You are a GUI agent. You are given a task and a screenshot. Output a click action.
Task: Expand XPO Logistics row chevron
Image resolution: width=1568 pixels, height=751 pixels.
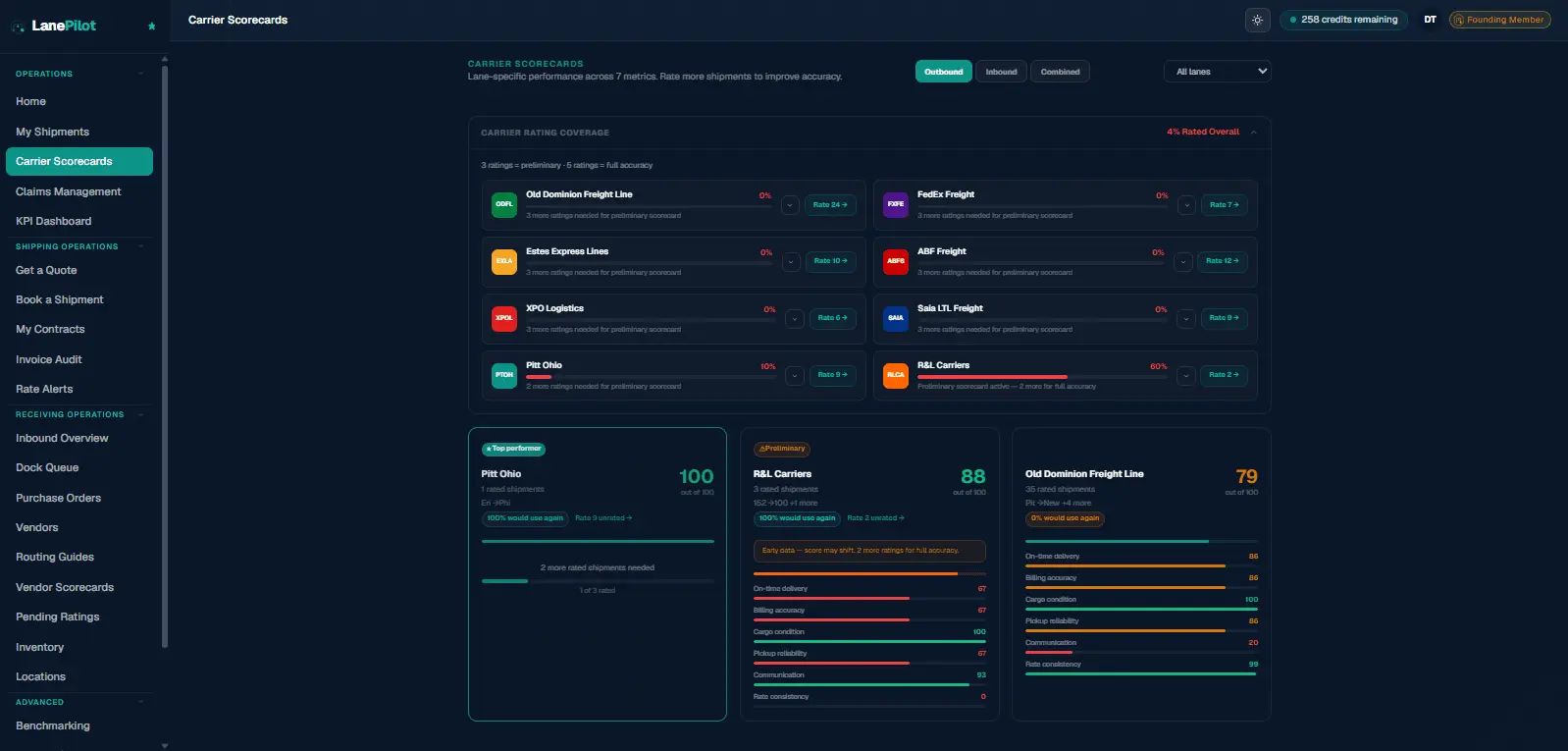tap(795, 319)
